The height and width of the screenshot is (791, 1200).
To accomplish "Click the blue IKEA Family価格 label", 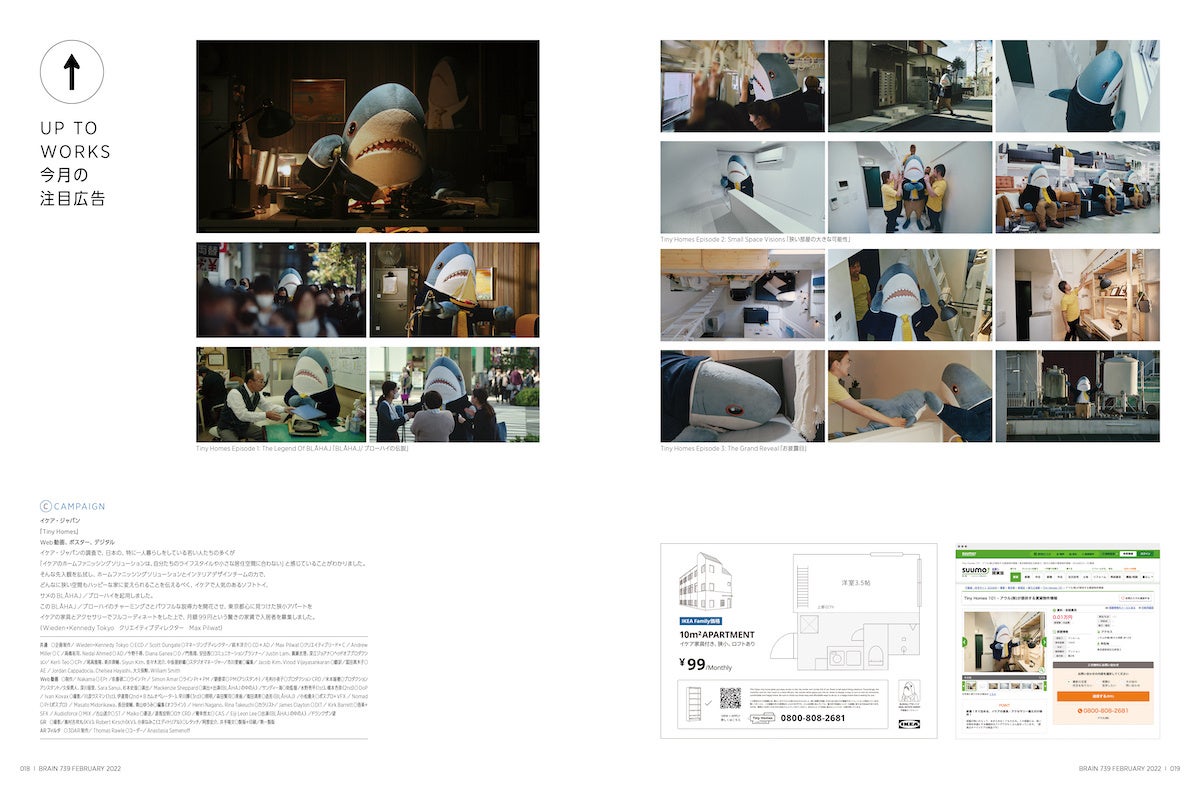I will (x=700, y=620).
